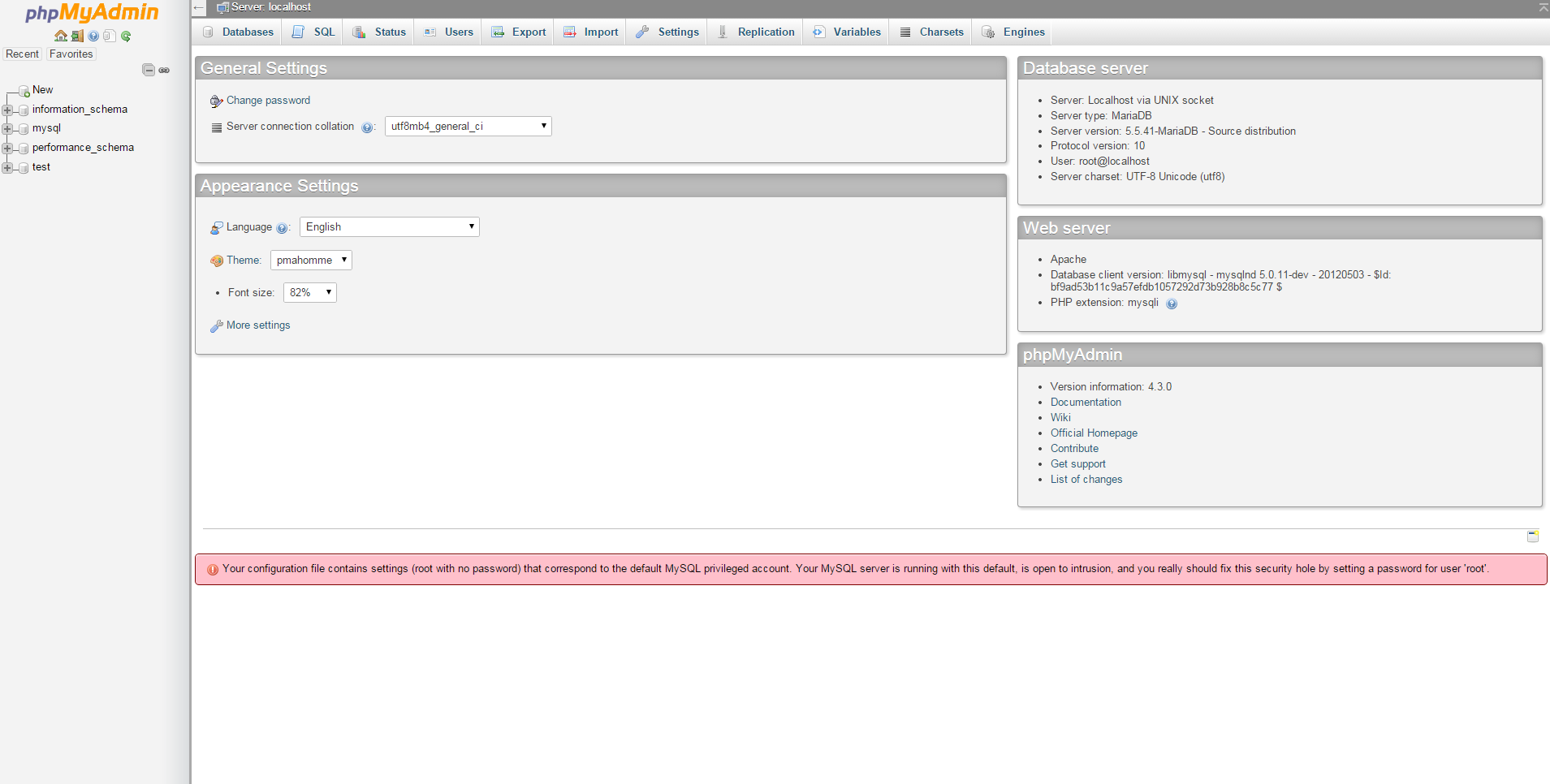
Task: Open the Official Homepage link
Action: 1094,433
